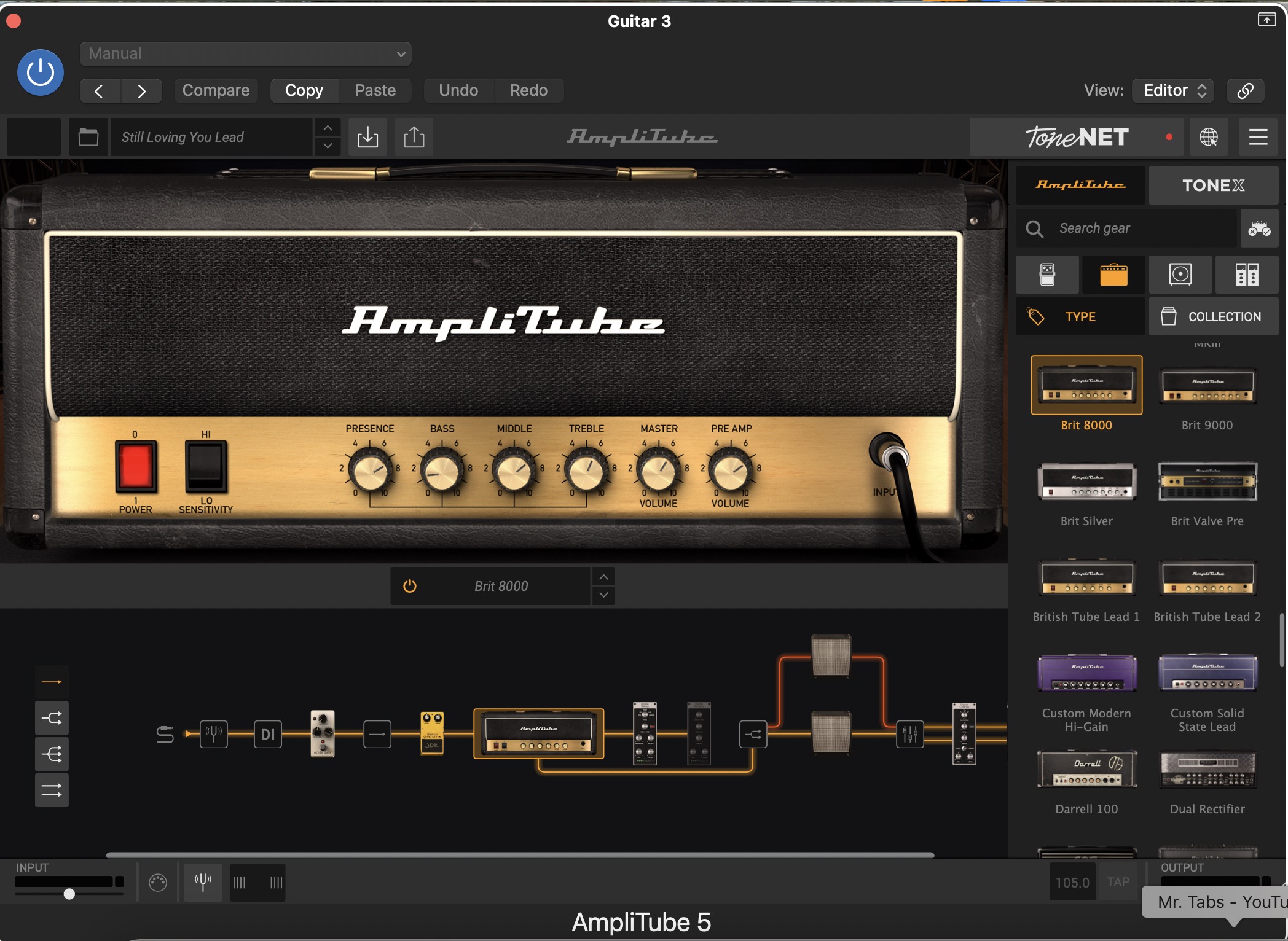Step to previous preset using up chevron
The height and width of the screenshot is (941, 1288).
pos(328,127)
